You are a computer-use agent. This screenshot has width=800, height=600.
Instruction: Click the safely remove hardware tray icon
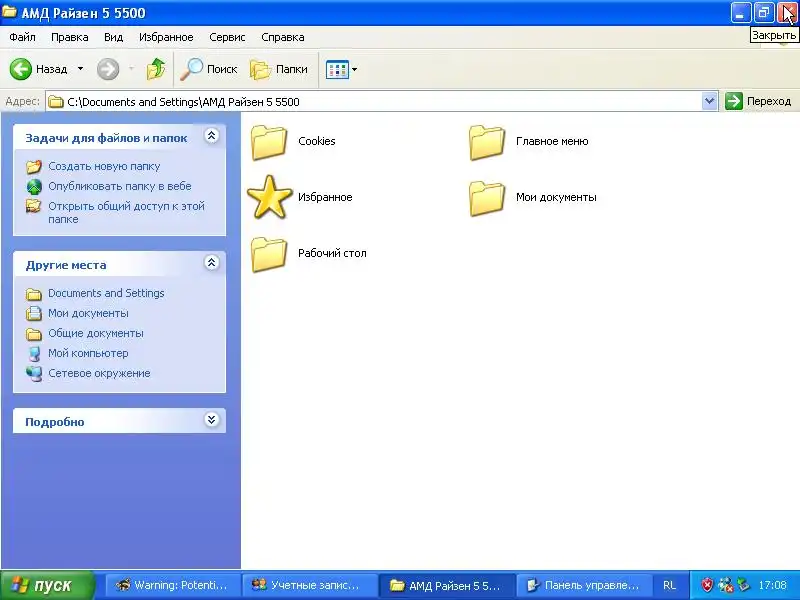point(743,585)
